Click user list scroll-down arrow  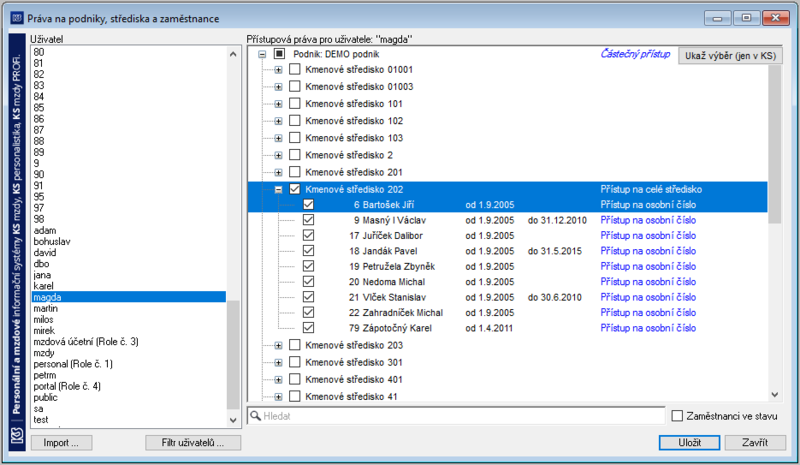233,421
